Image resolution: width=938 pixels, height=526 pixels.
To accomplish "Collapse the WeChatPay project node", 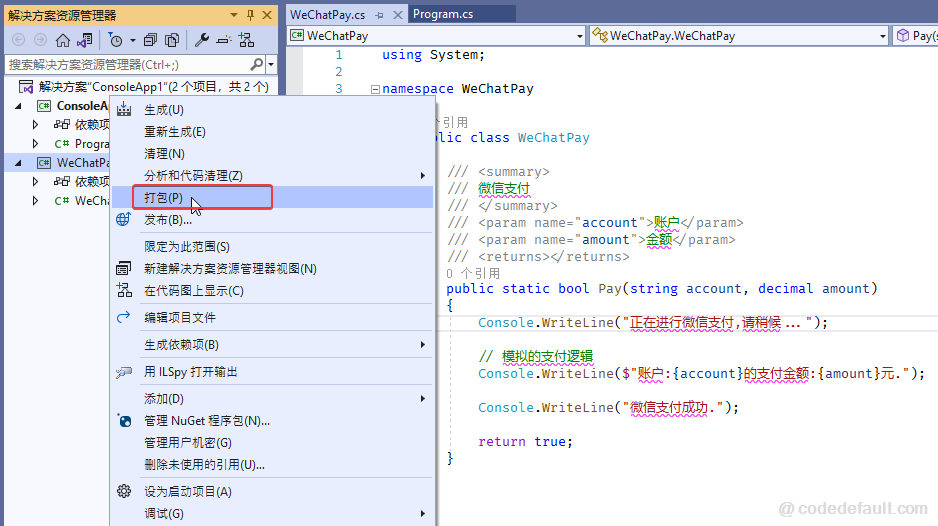I will [19, 163].
